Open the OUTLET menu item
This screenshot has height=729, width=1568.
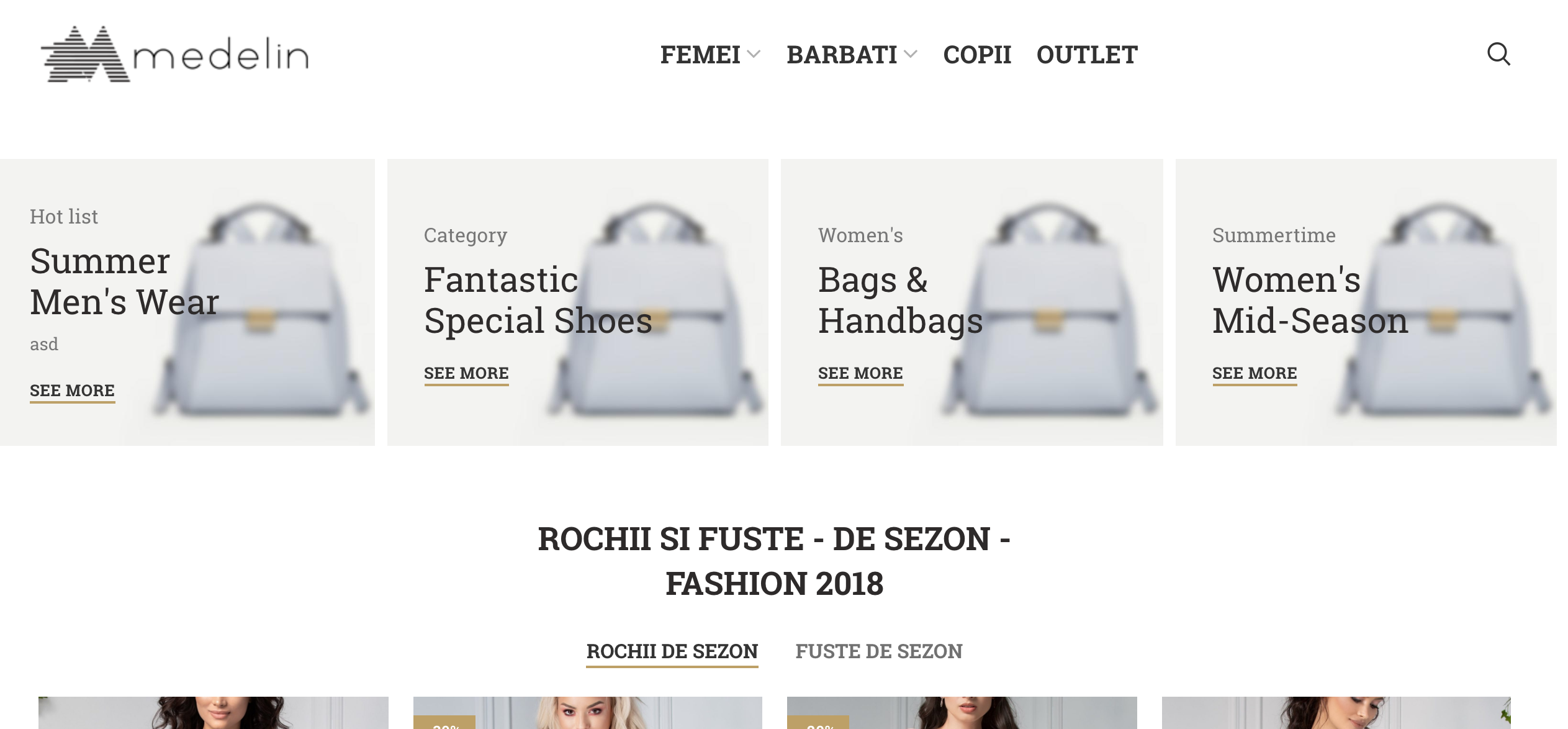tap(1087, 55)
